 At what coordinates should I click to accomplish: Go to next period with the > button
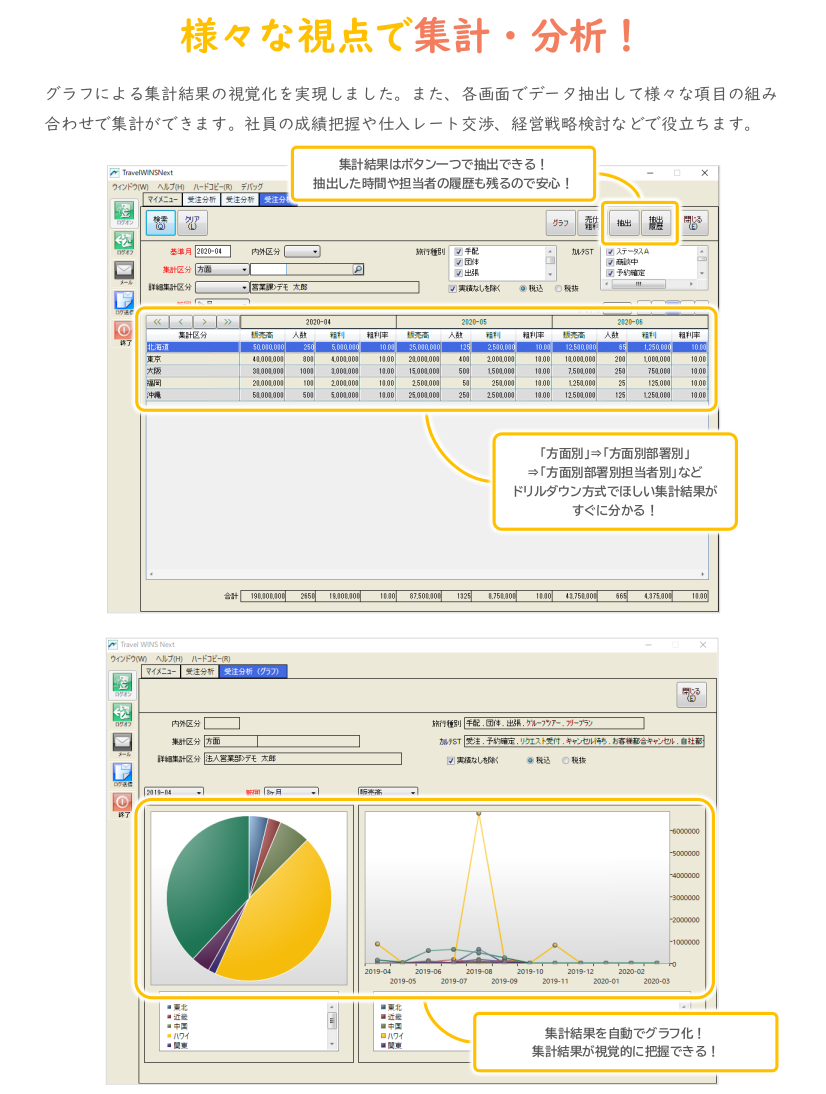(x=204, y=322)
